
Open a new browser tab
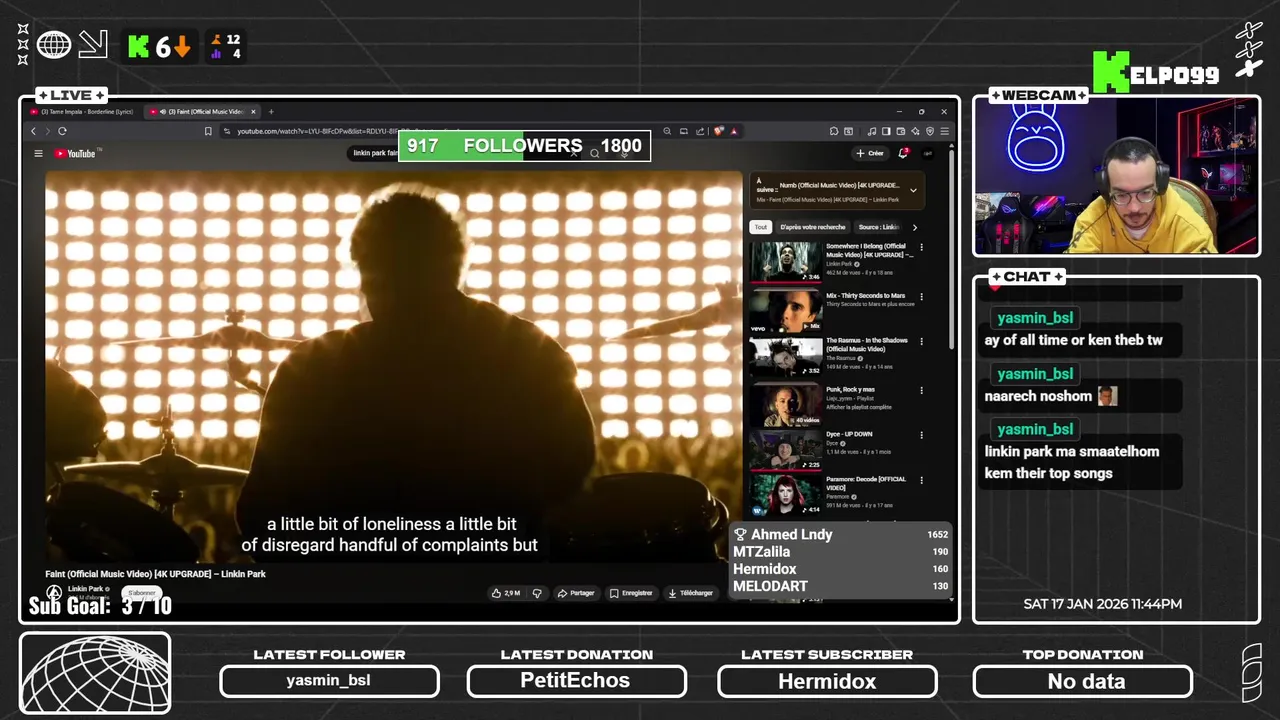coord(271,112)
